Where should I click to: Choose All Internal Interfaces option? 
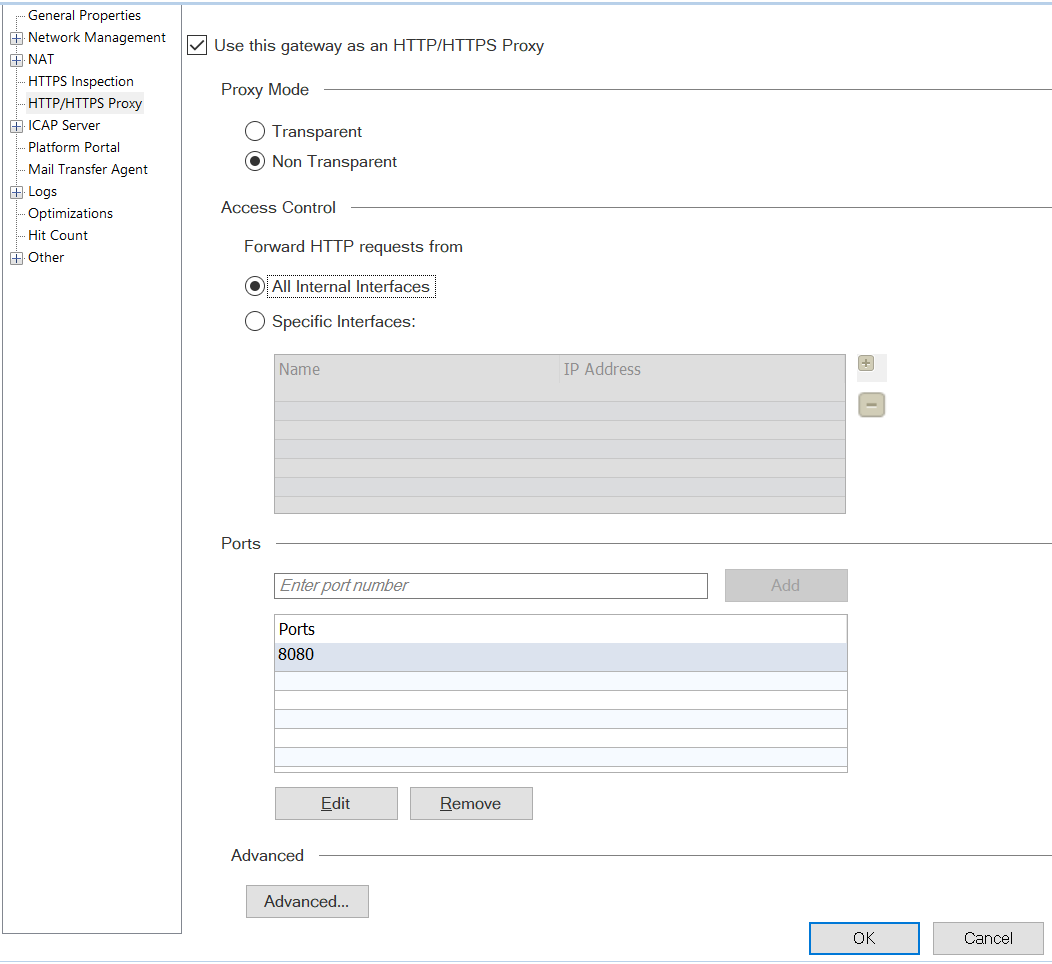coord(255,286)
